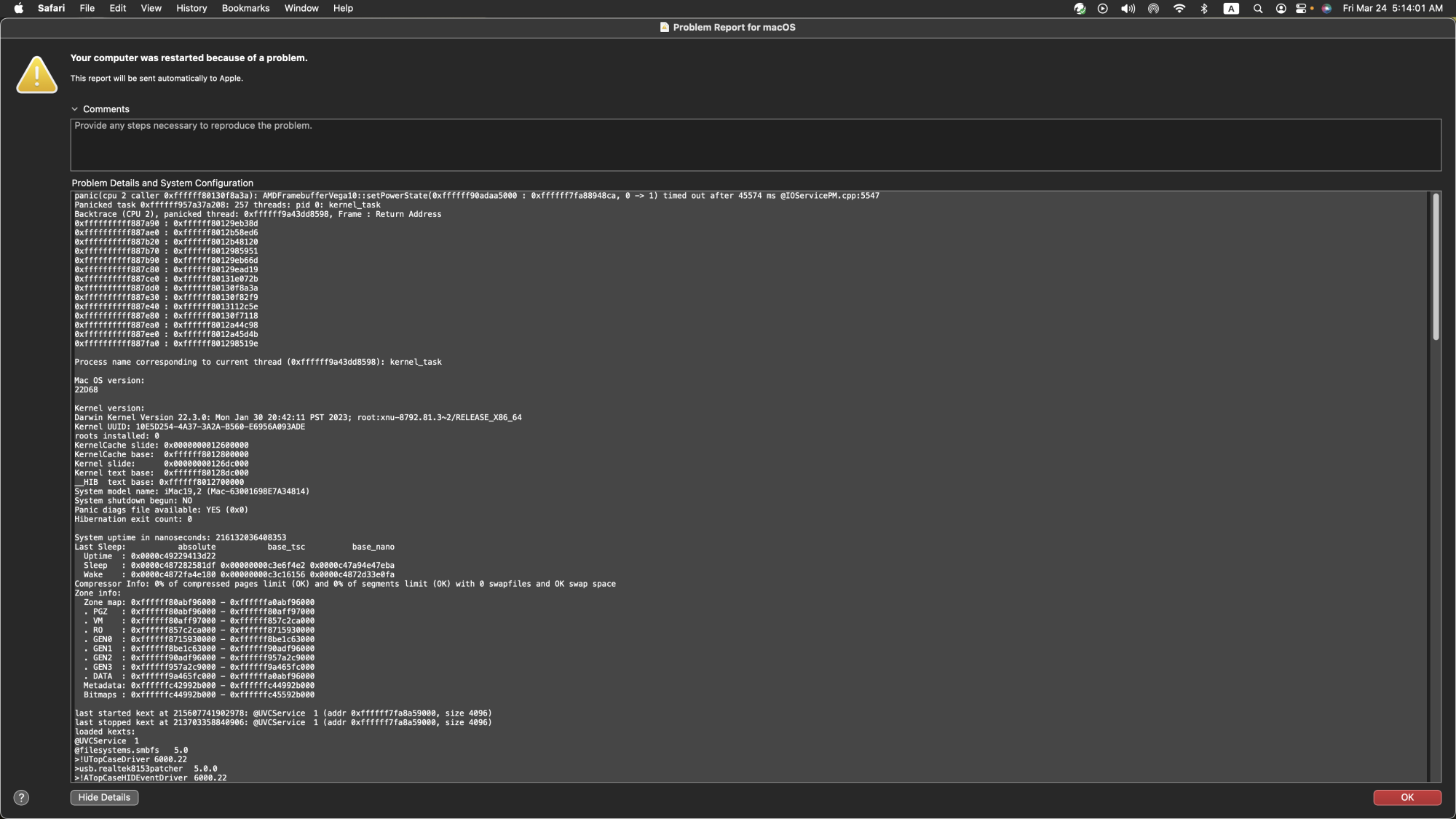Click the 'last started kext' line
The height and width of the screenshot is (819, 1456).
point(283,713)
